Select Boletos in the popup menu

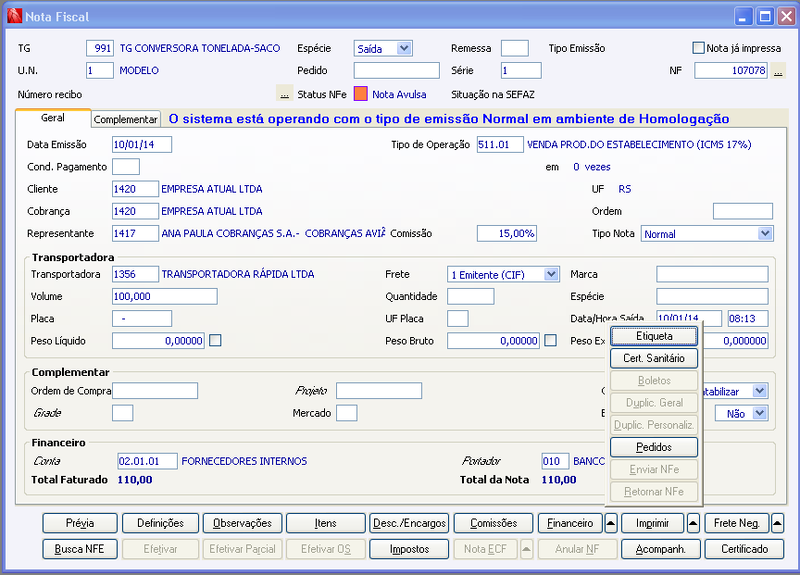click(x=654, y=381)
